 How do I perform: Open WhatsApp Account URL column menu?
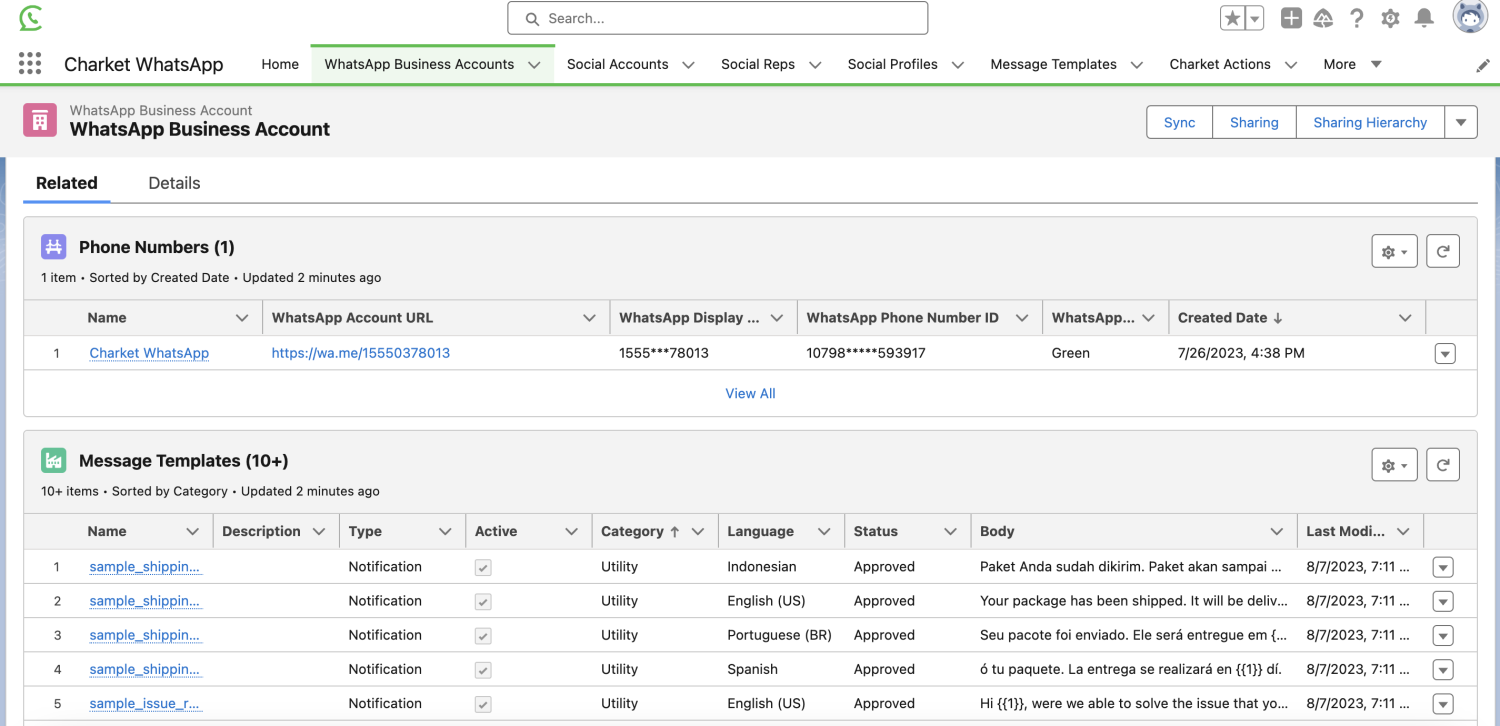(589, 318)
